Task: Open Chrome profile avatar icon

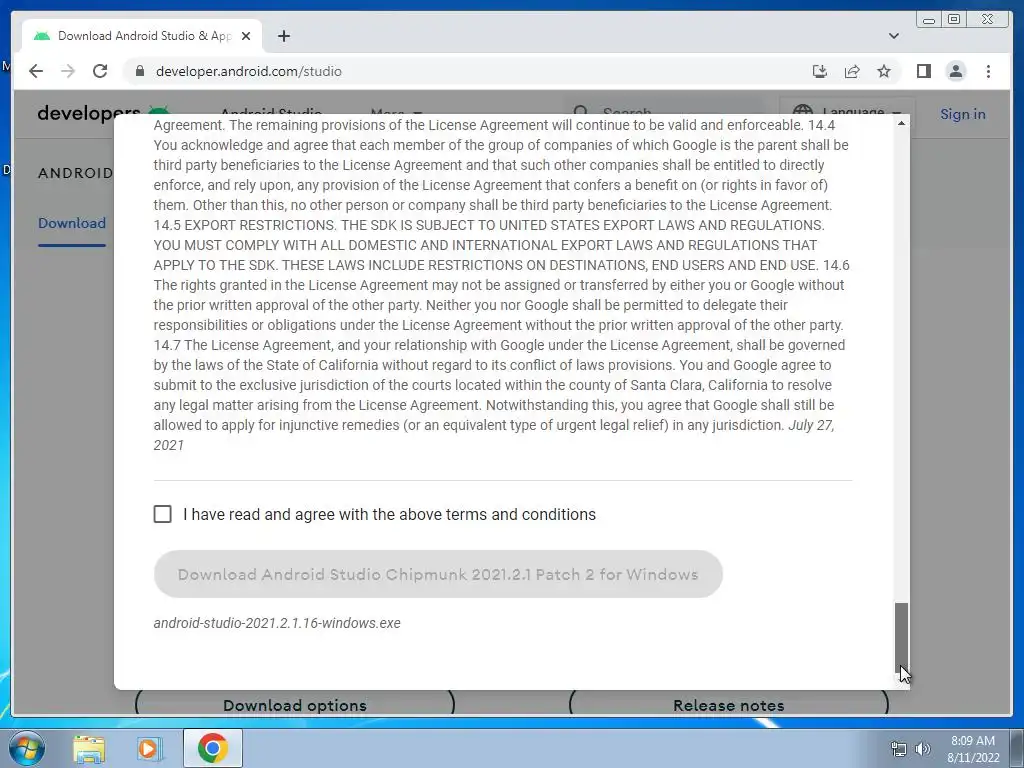Action: click(x=955, y=71)
